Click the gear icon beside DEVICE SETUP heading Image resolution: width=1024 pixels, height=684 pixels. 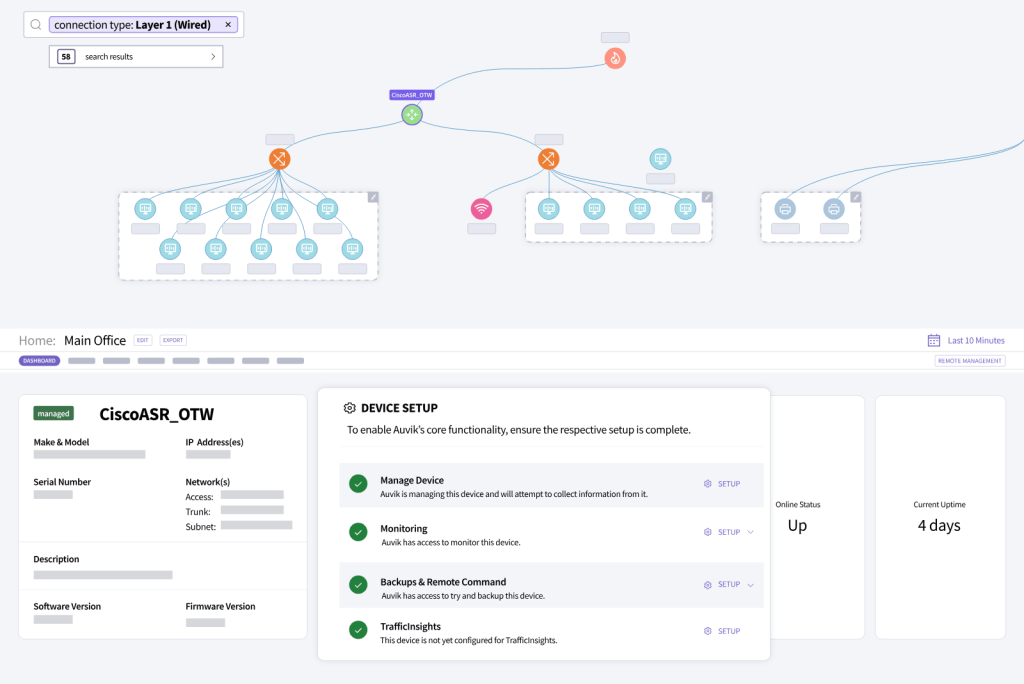[x=349, y=408]
